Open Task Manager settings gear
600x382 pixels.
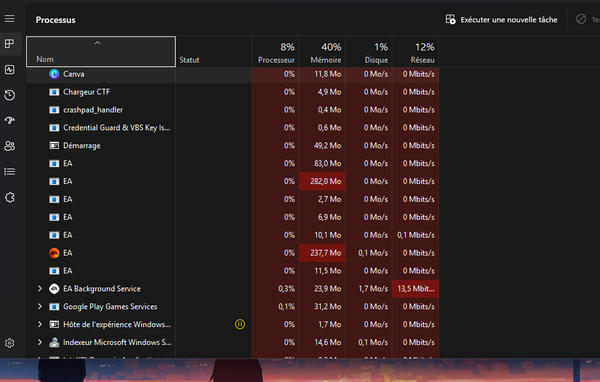pos(10,343)
